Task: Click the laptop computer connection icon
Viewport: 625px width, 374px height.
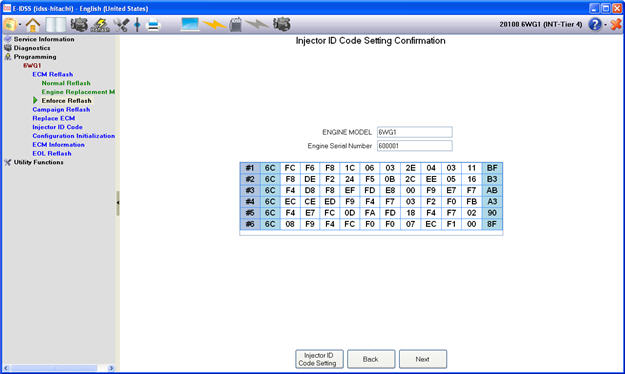Action: point(190,24)
